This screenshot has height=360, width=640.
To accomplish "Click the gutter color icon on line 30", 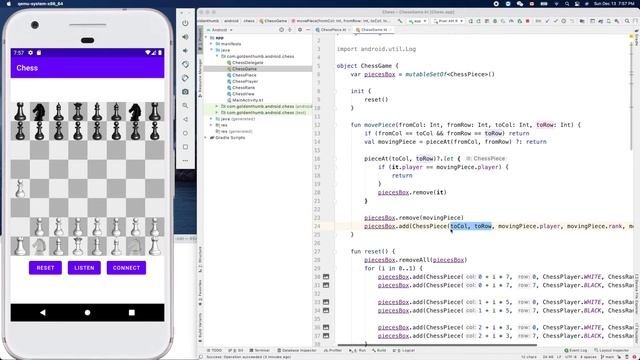I will 326,277.
